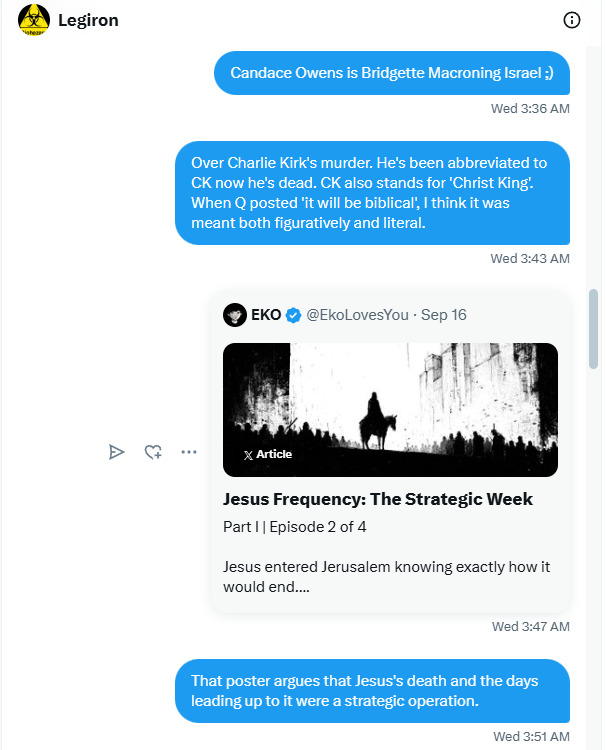The height and width of the screenshot is (750, 606).
Task: Click Jesus entered Jerusalem excerpt text
Action: click(x=386, y=577)
